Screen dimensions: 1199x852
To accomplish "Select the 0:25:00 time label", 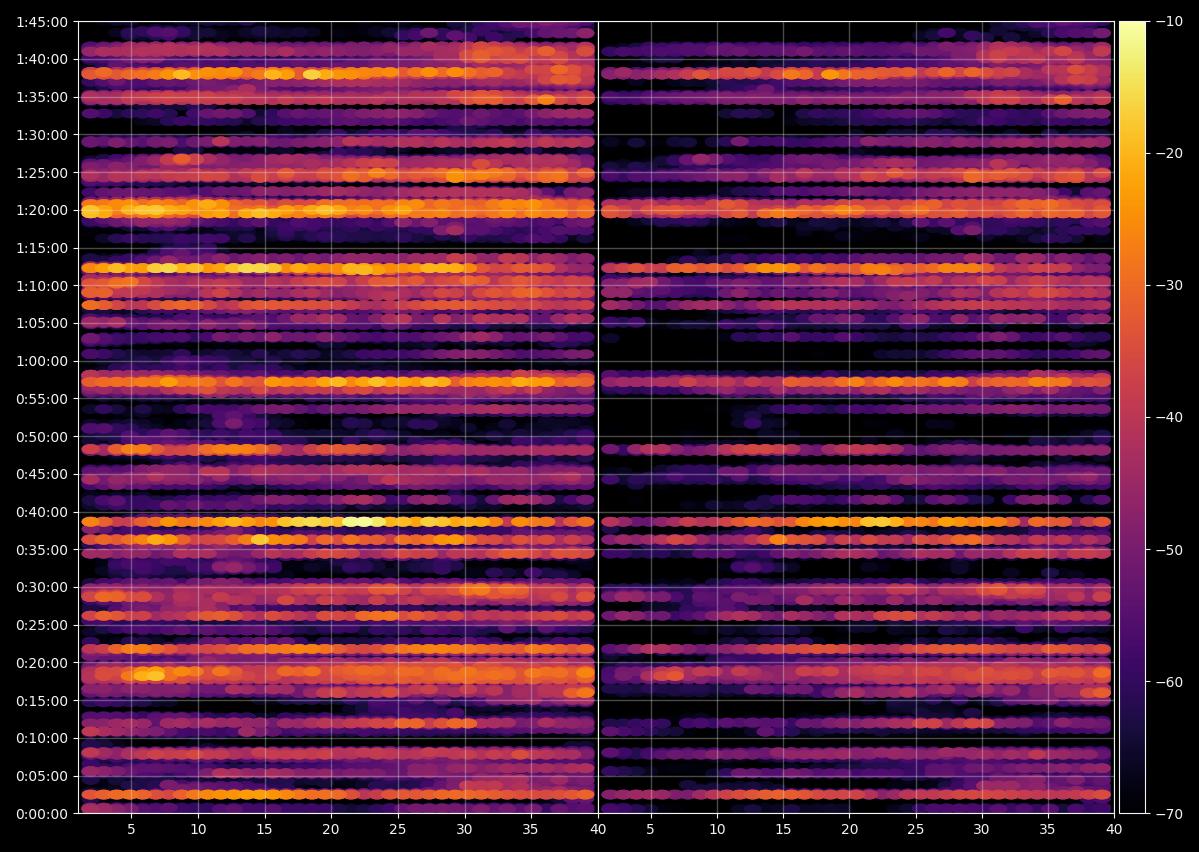I will pyautogui.click(x=42, y=626).
